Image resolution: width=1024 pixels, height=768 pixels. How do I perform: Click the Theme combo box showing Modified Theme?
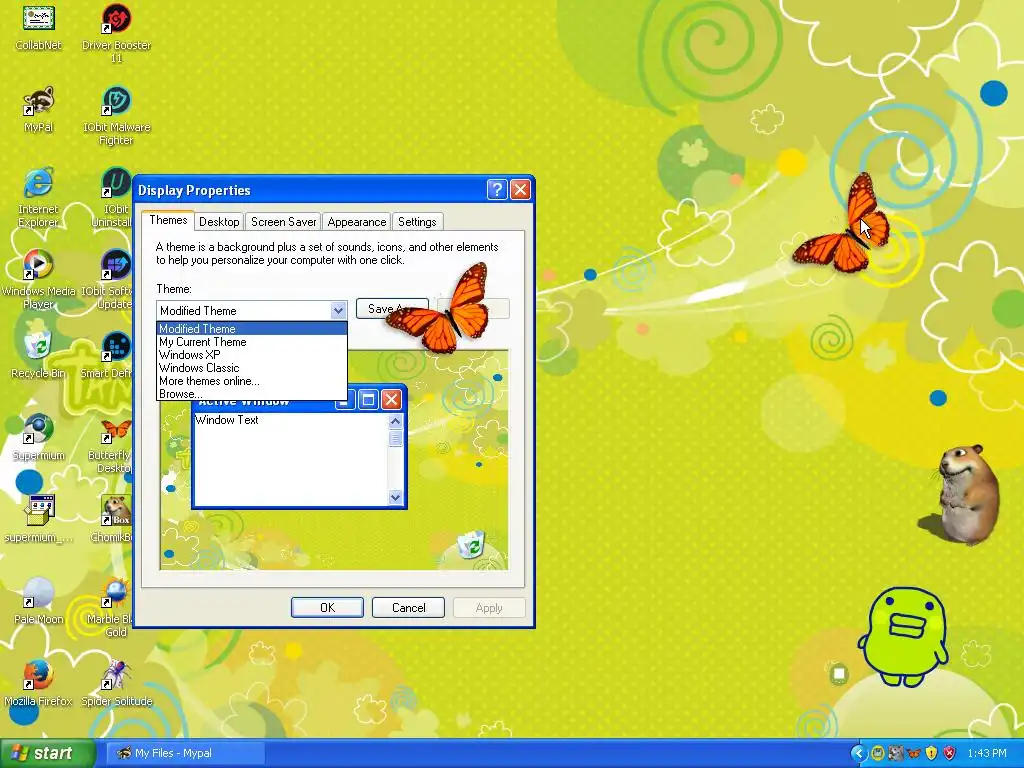pyautogui.click(x=251, y=310)
